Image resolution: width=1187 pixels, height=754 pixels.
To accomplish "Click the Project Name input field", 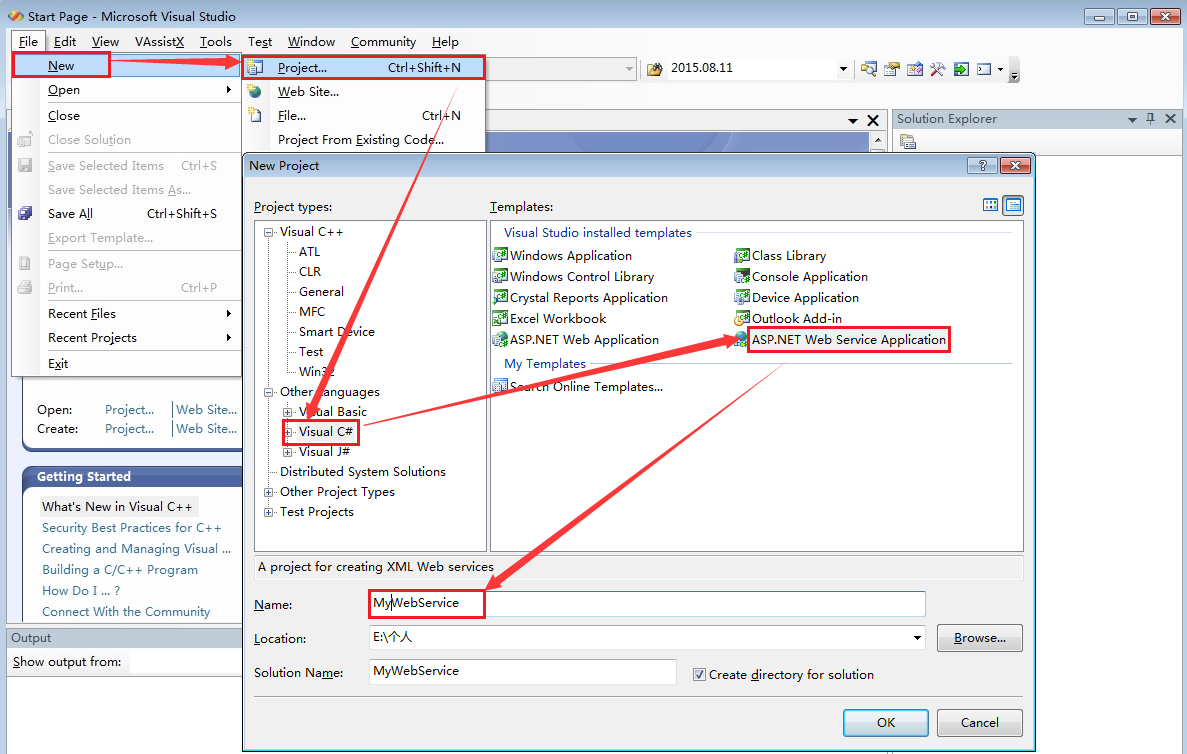I will (647, 603).
